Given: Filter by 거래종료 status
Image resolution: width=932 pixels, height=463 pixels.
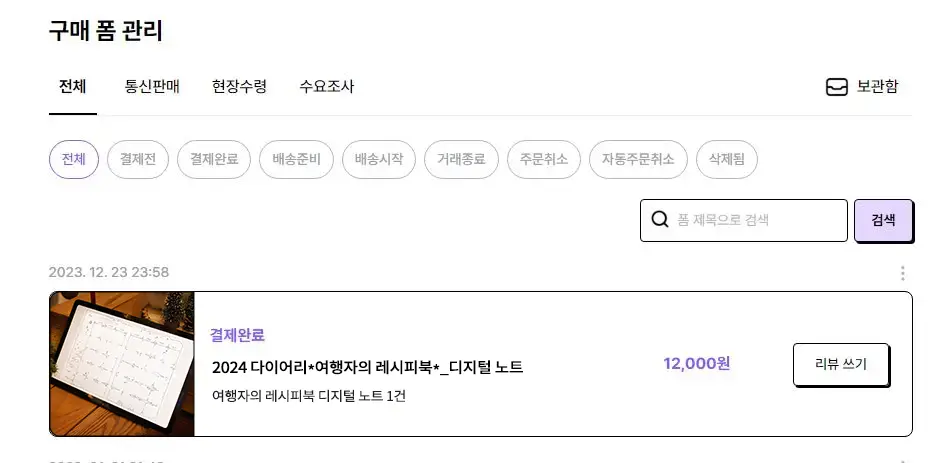Looking at the screenshot, I should coord(461,160).
